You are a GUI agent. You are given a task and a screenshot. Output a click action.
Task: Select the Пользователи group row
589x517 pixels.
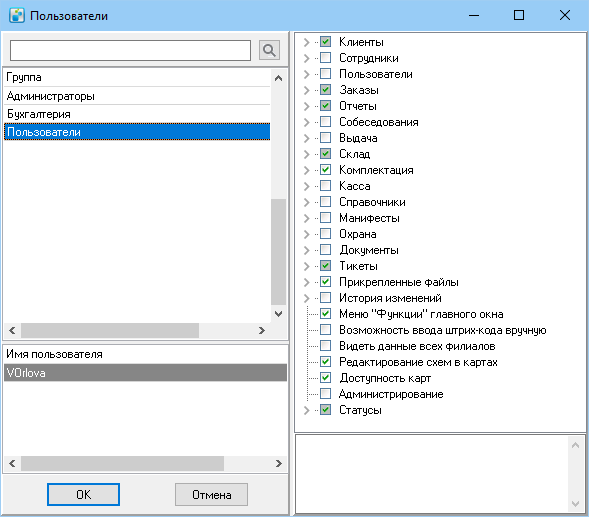point(137,132)
